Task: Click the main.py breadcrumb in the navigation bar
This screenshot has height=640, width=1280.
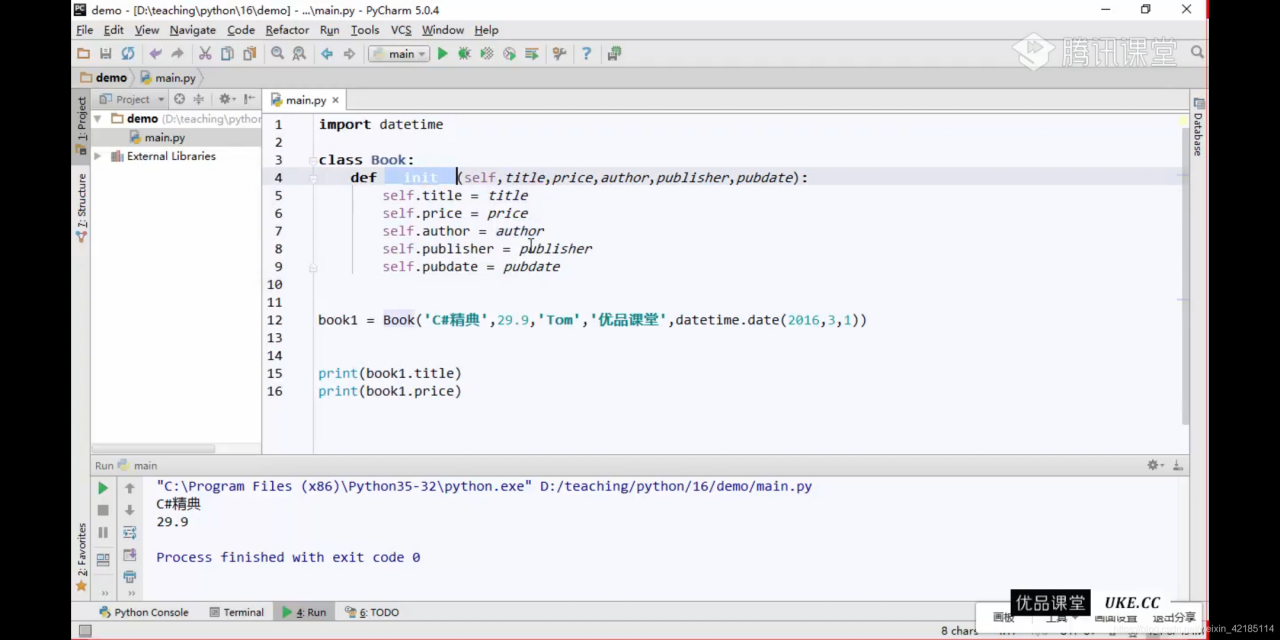Action: [168, 78]
